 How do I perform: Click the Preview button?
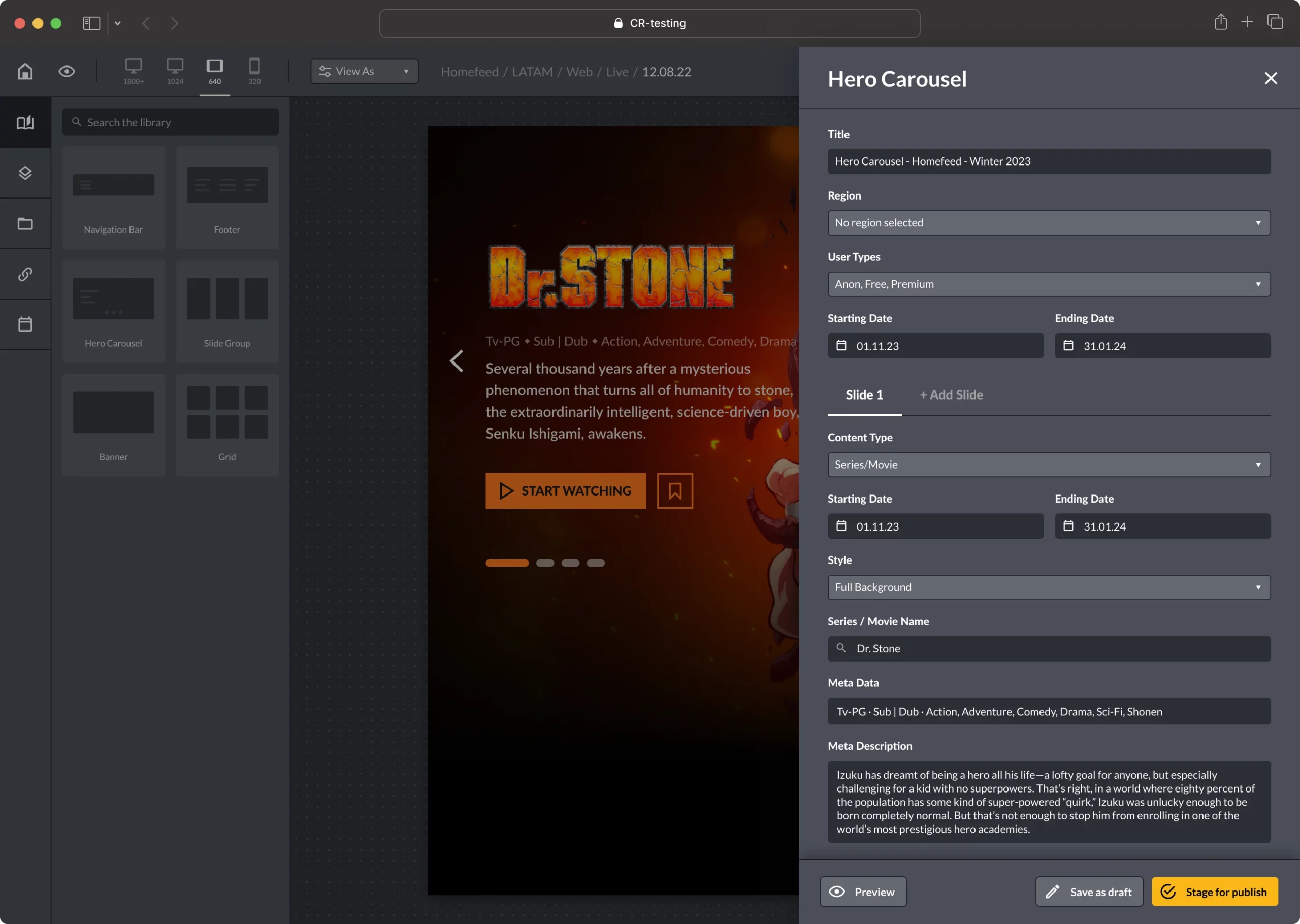pyautogui.click(x=862, y=892)
